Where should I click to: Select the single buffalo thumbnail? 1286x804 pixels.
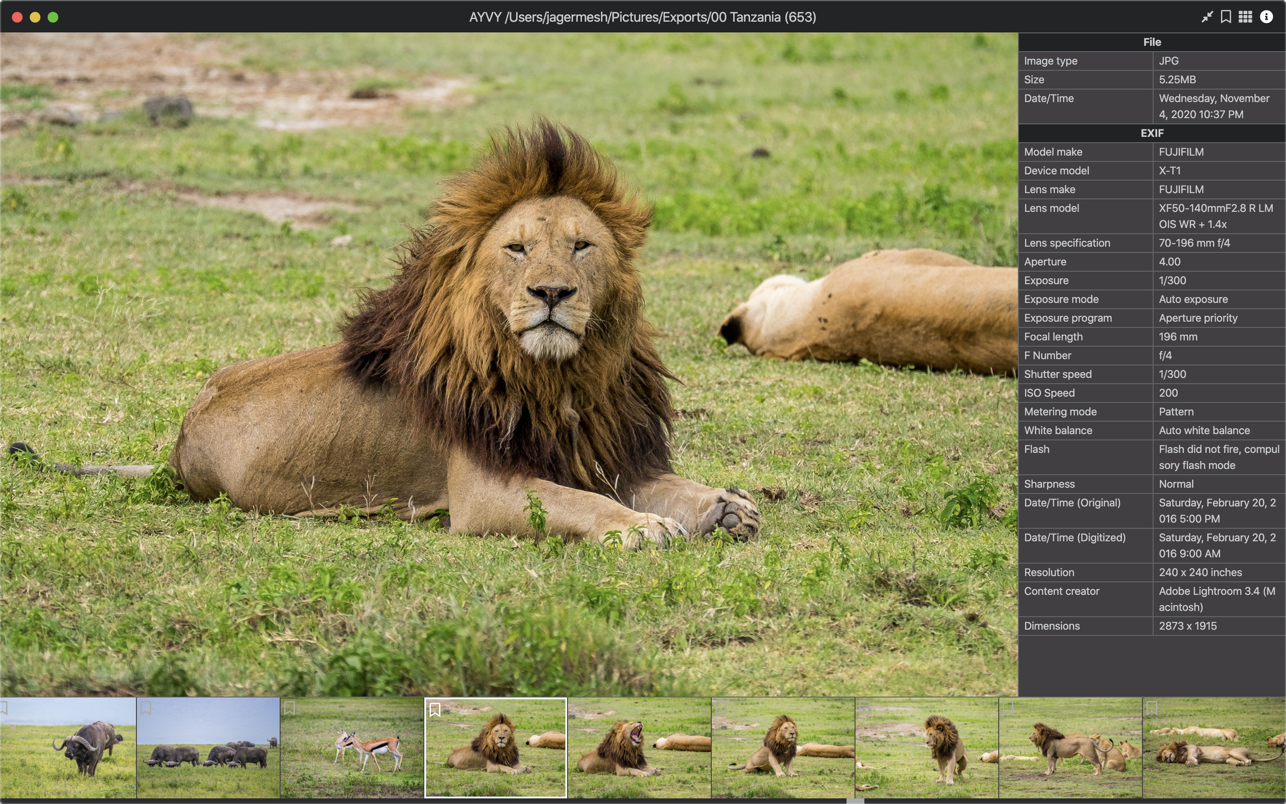tap(67, 748)
